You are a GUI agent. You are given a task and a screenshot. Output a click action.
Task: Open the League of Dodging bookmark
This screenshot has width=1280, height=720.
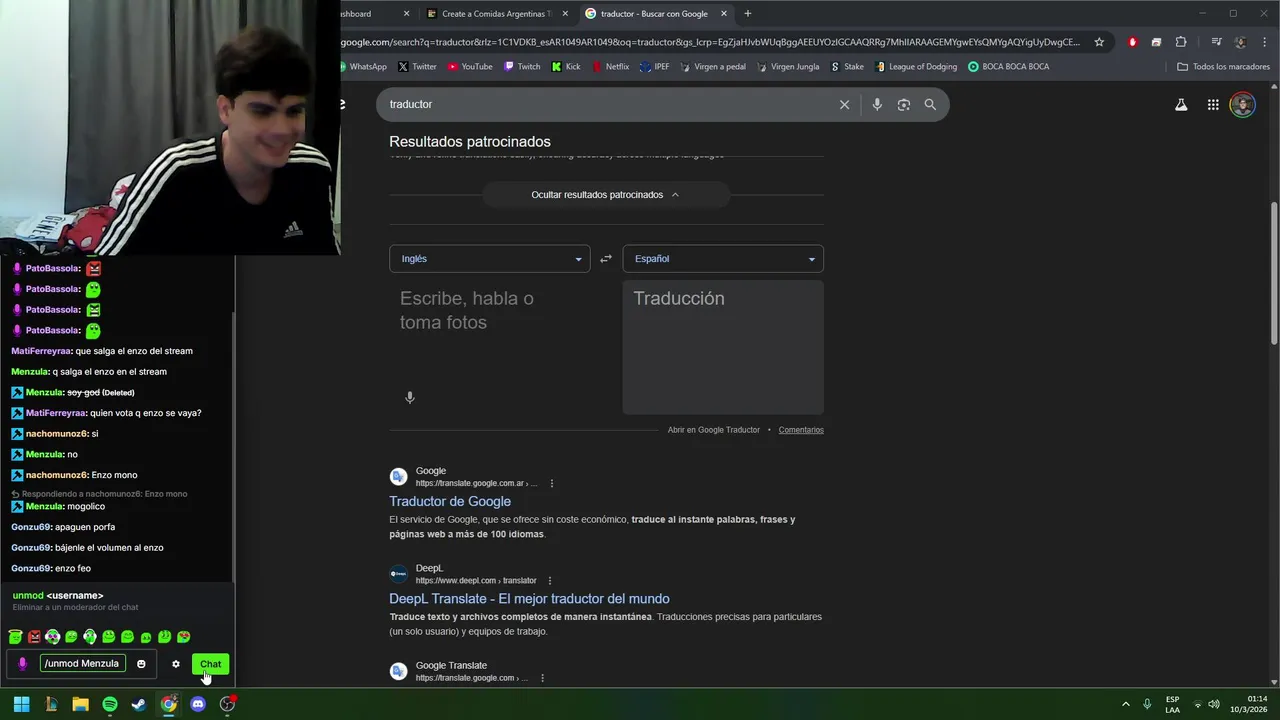pyautogui.click(x=916, y=67)
